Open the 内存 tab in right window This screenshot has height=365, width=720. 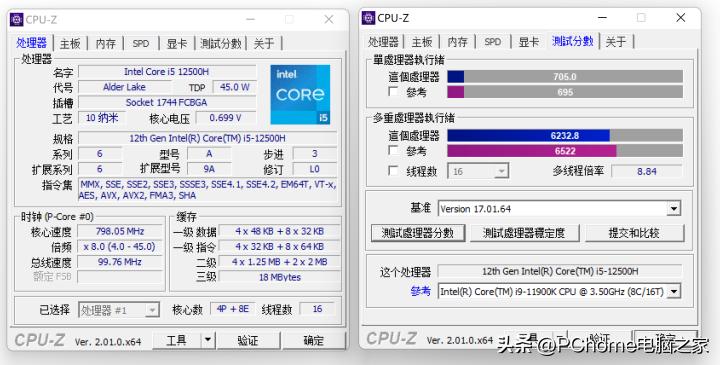(x=457, y=42)
